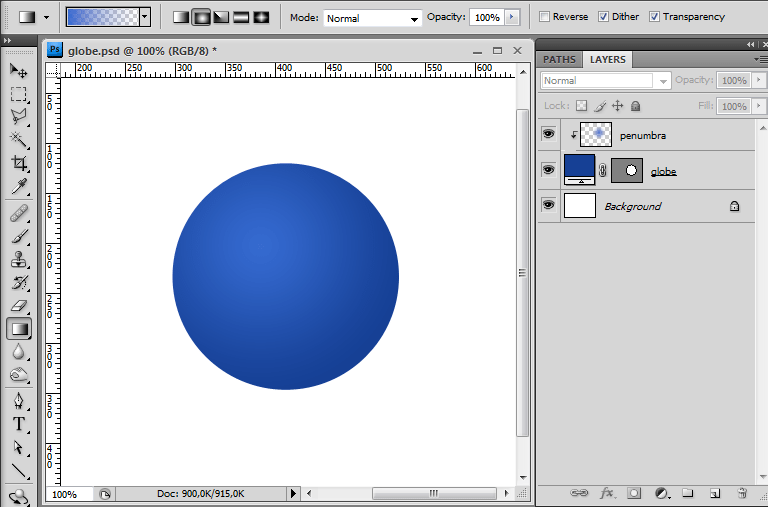This screenshot has height=507, width=768.
Task: Select the Move tool
Action: (x=19, y=70)
